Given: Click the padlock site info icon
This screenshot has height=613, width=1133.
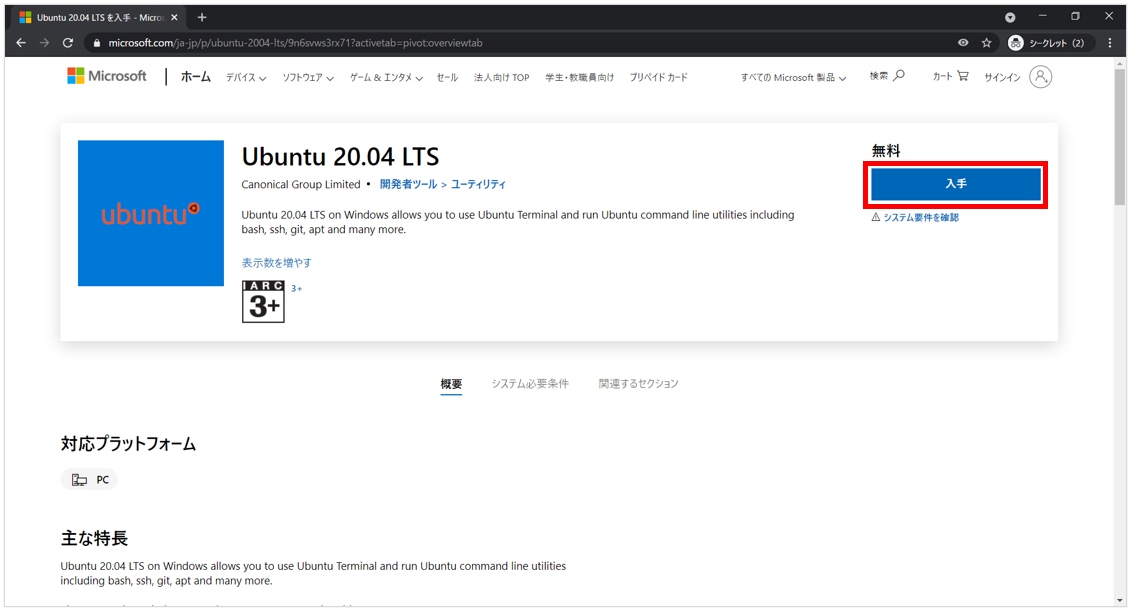Looking at the screenshot, I should [x=97, y=43].
